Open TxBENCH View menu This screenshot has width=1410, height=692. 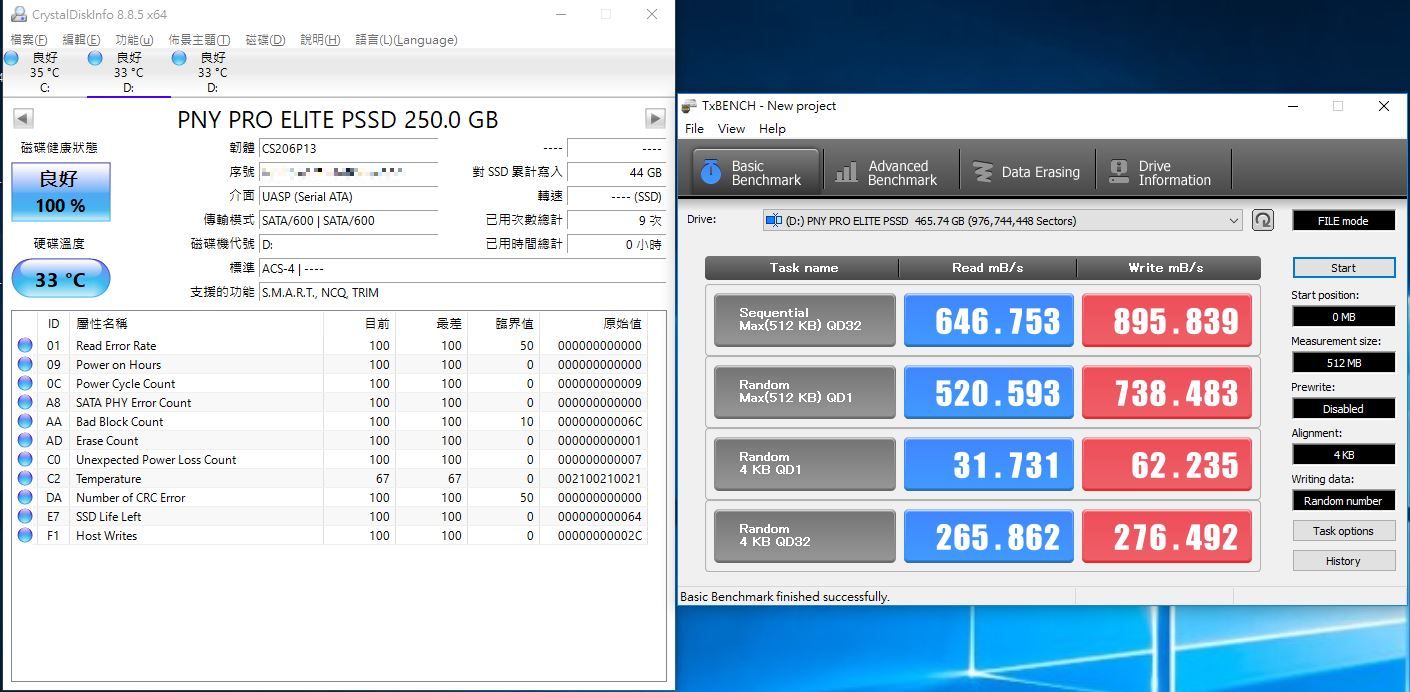point(731,129)
